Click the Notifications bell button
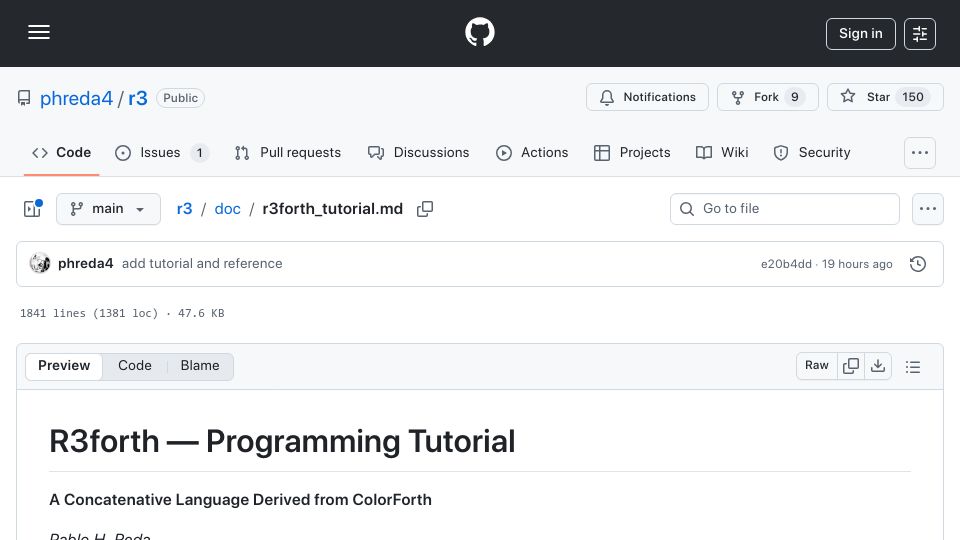This screenshot has width=960, height=540. [647, 97]
